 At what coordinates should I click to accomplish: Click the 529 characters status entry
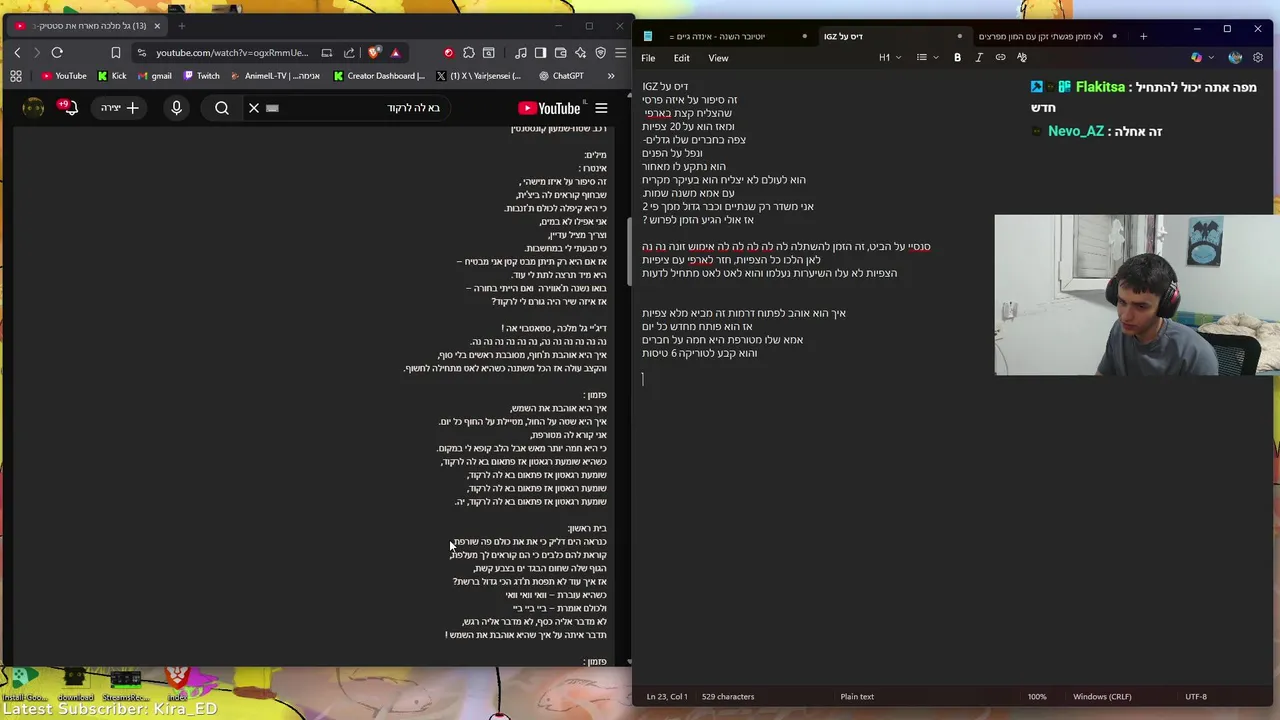tap(728, 697)
